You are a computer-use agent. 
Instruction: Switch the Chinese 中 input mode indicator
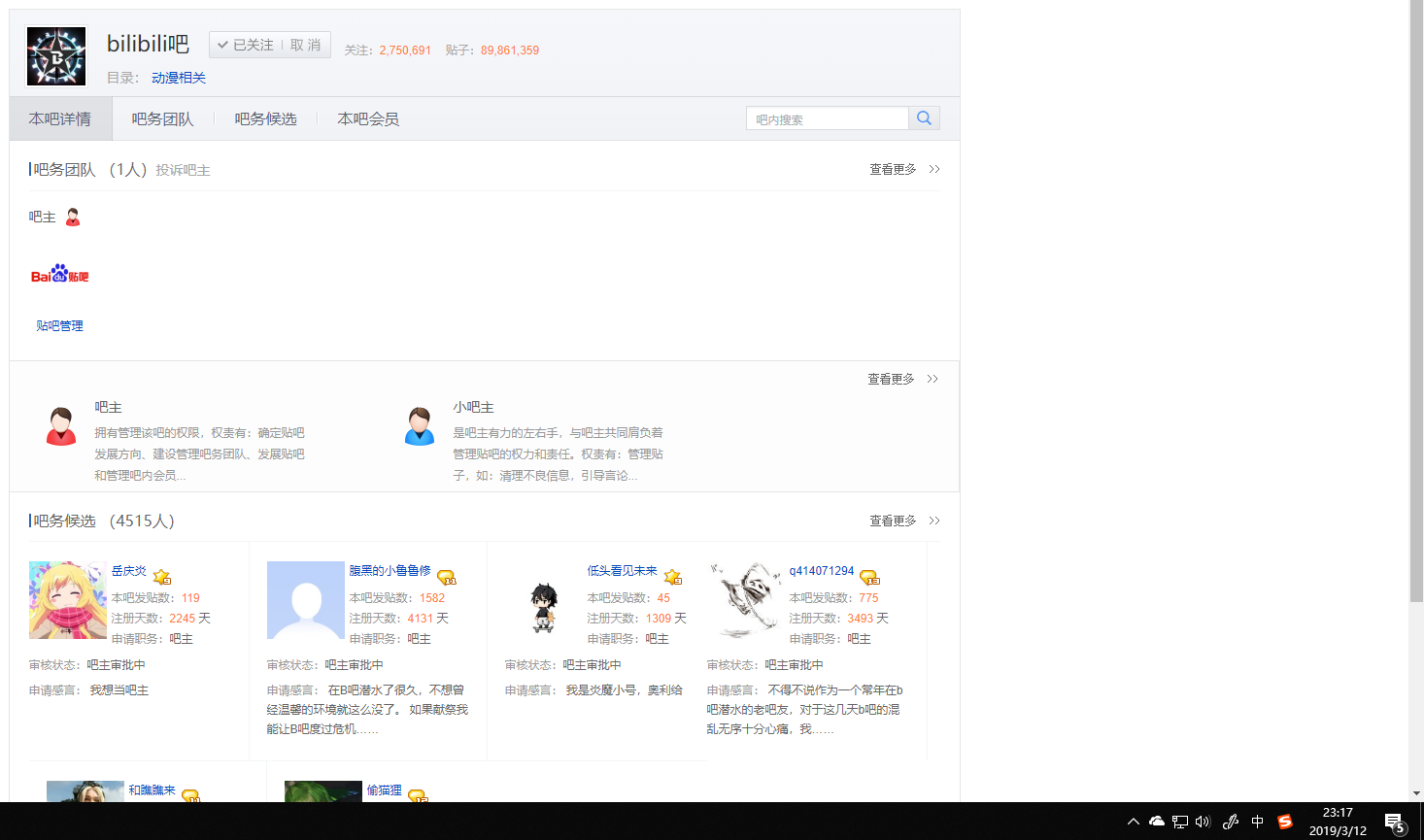pos(1258,822)
